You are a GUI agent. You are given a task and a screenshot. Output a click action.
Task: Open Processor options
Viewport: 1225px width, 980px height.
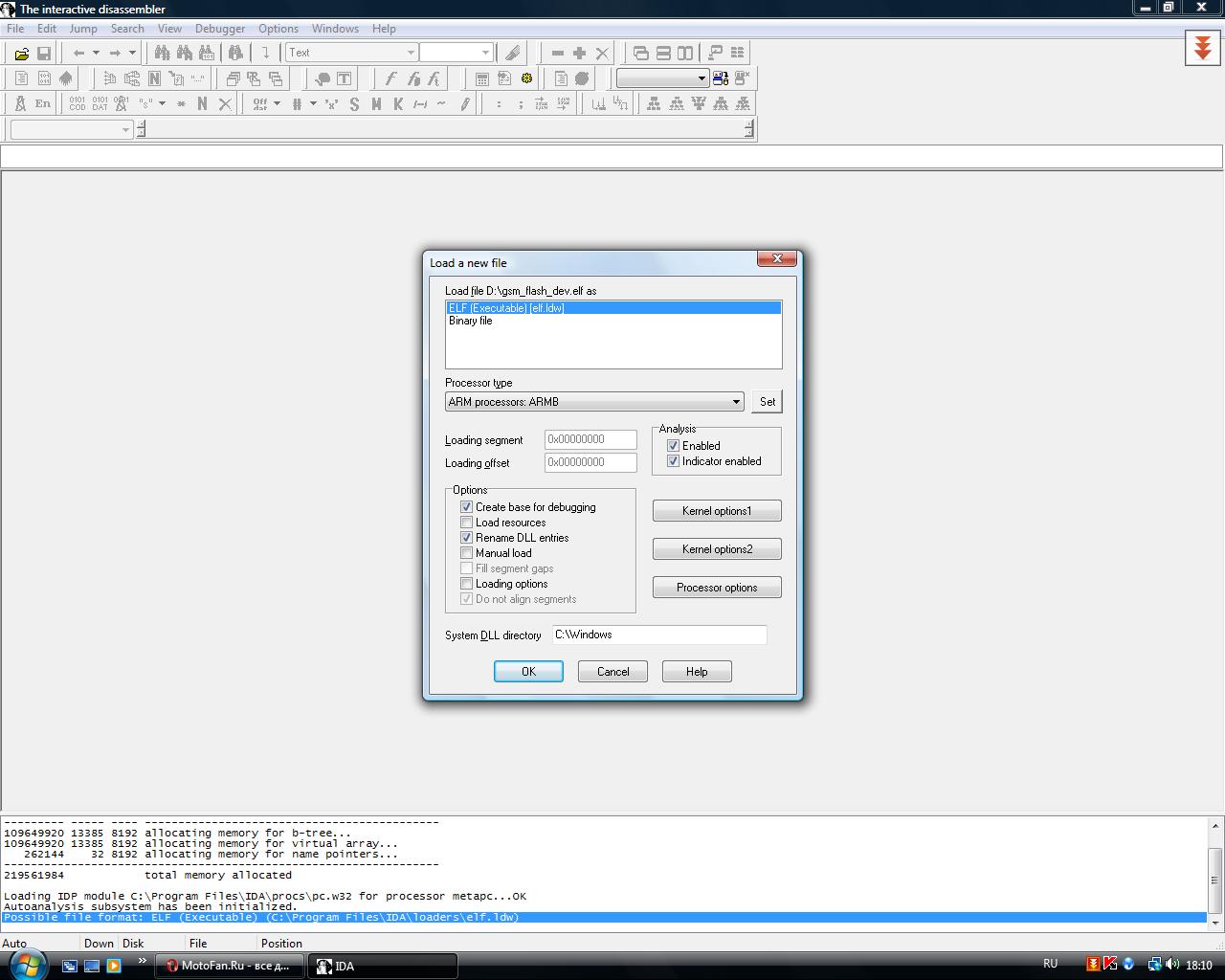(717, 588)
